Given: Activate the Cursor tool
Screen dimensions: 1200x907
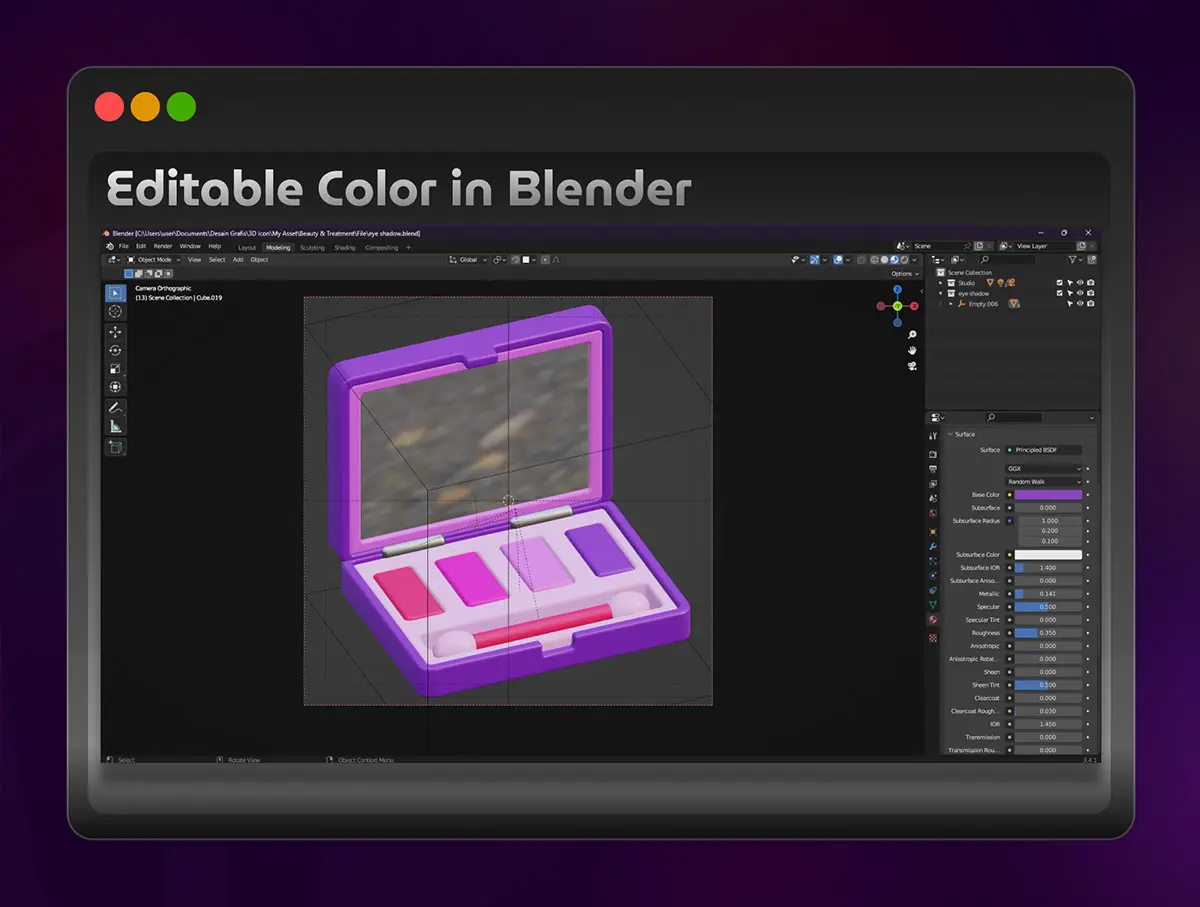Looking at the screenshot, I should (x=115, y=312).
